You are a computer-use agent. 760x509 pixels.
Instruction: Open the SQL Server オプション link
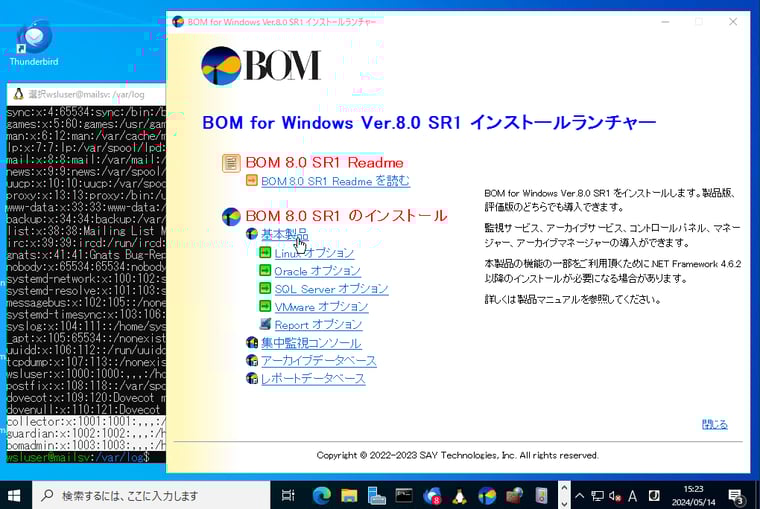click(x=331, y=289)
